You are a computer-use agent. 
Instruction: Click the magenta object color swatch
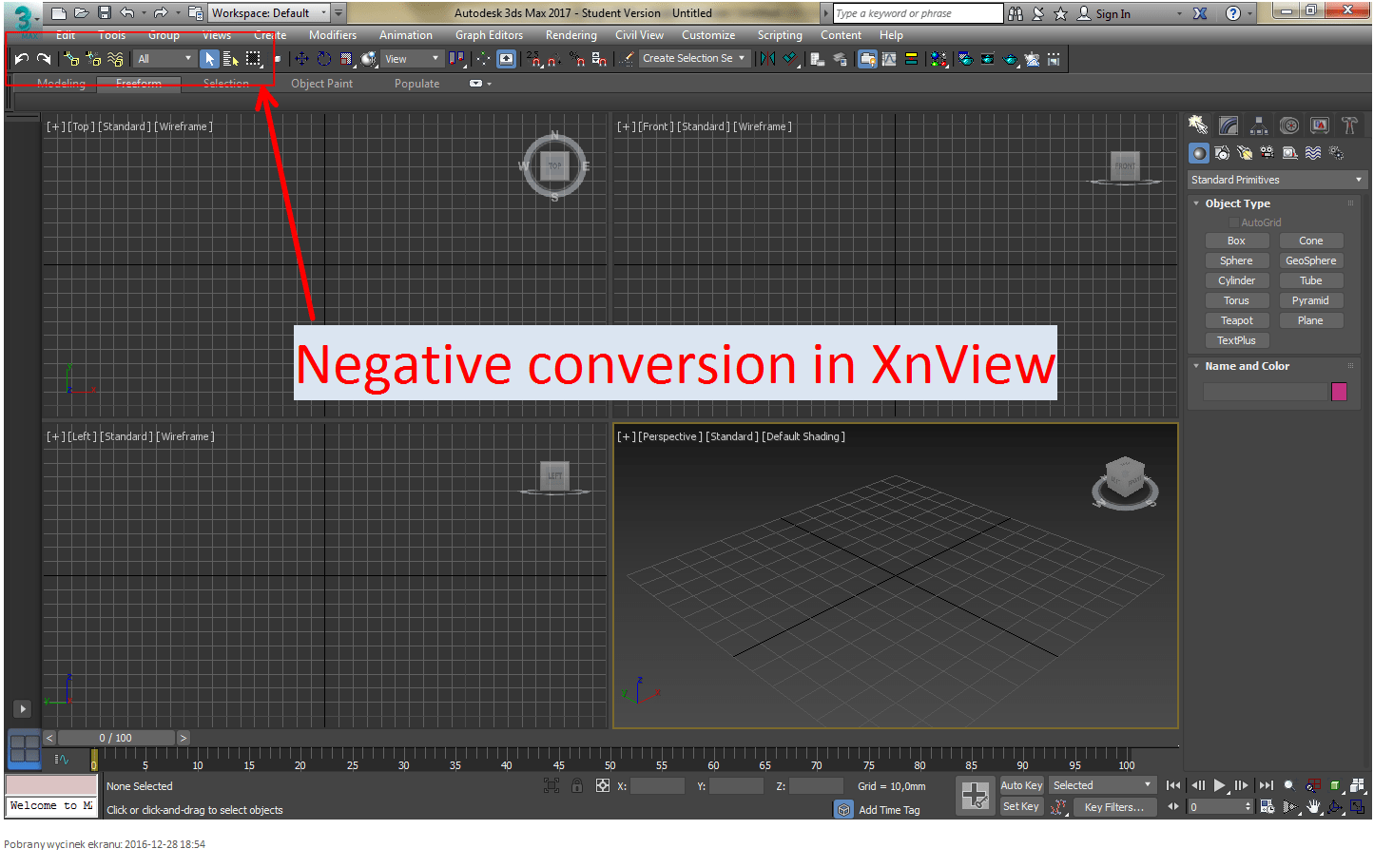click(1339, 392)
